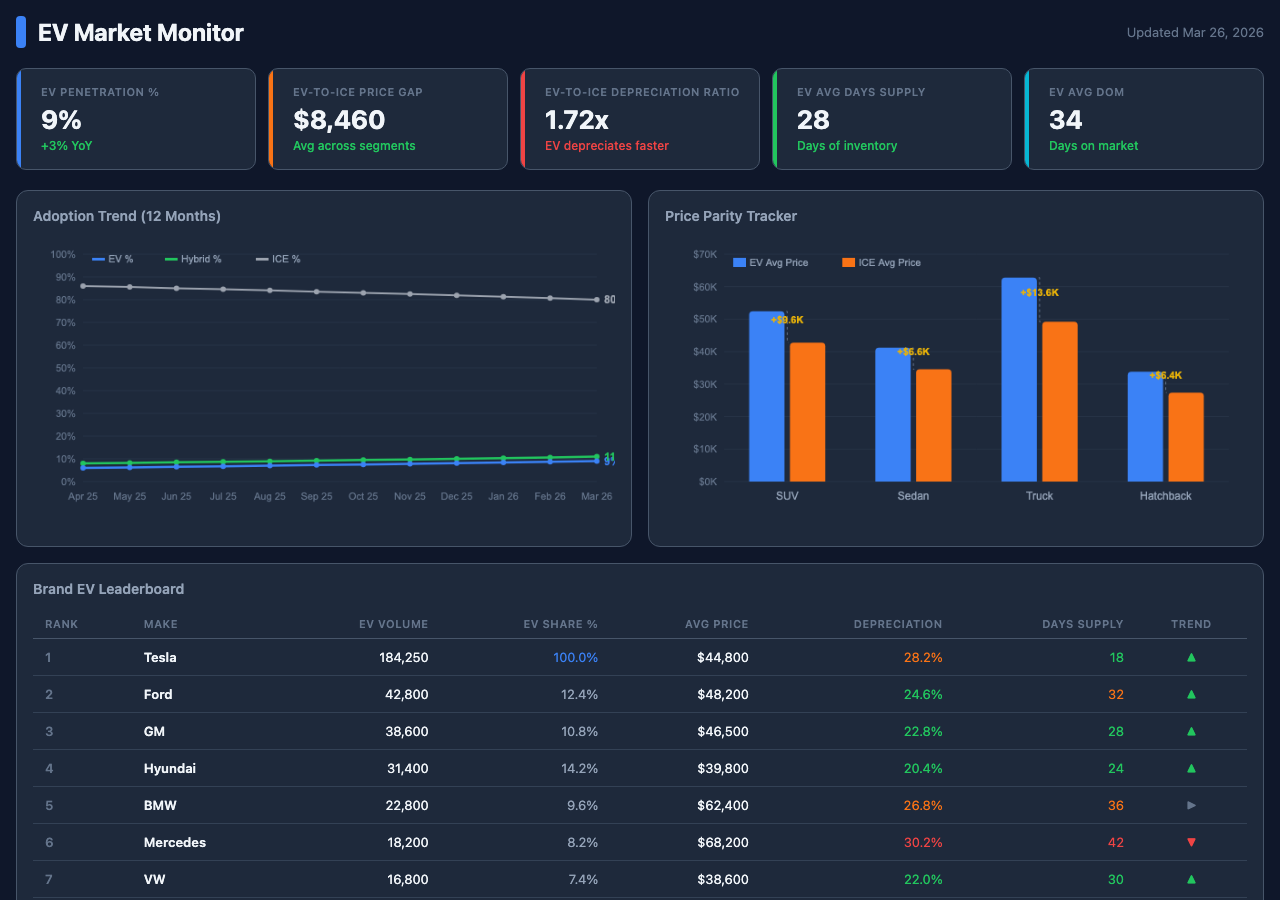Toggle ICE % legend entry
The height and width of the screenshot is (900, 1280).
click(278, 259)
